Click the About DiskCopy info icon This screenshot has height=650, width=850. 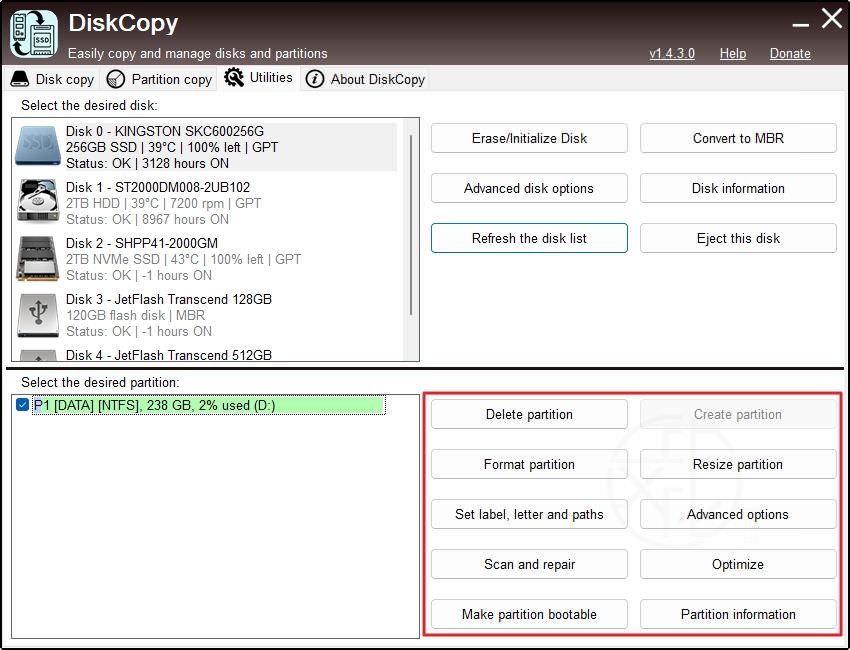tap(315, 79)
